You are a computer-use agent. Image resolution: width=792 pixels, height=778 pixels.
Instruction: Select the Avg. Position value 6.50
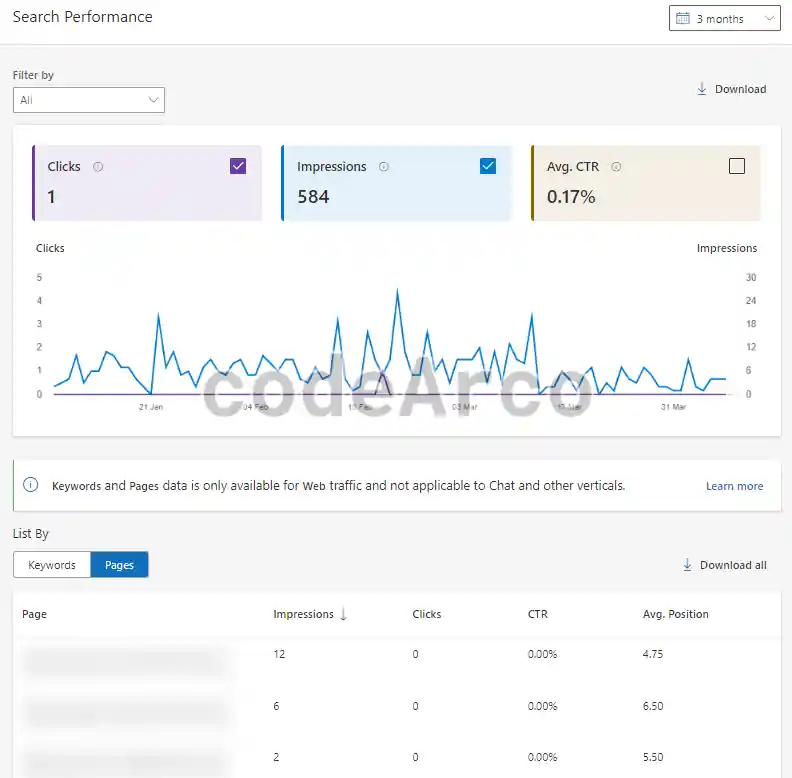pyautogui.click(x=653, y=706)
